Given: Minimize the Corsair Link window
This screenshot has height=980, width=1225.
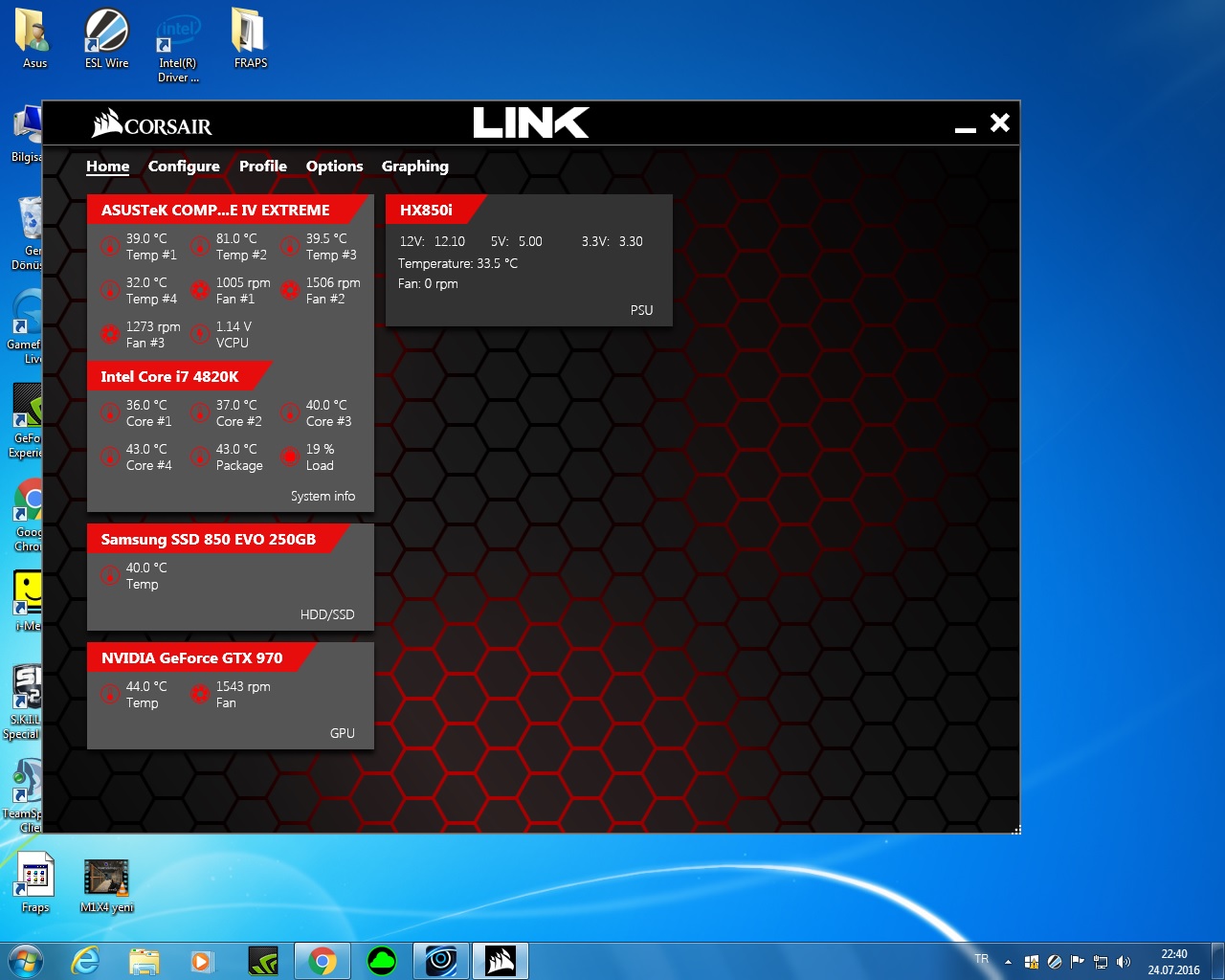Looking at the screenshot, I should (x=965, y=127).
